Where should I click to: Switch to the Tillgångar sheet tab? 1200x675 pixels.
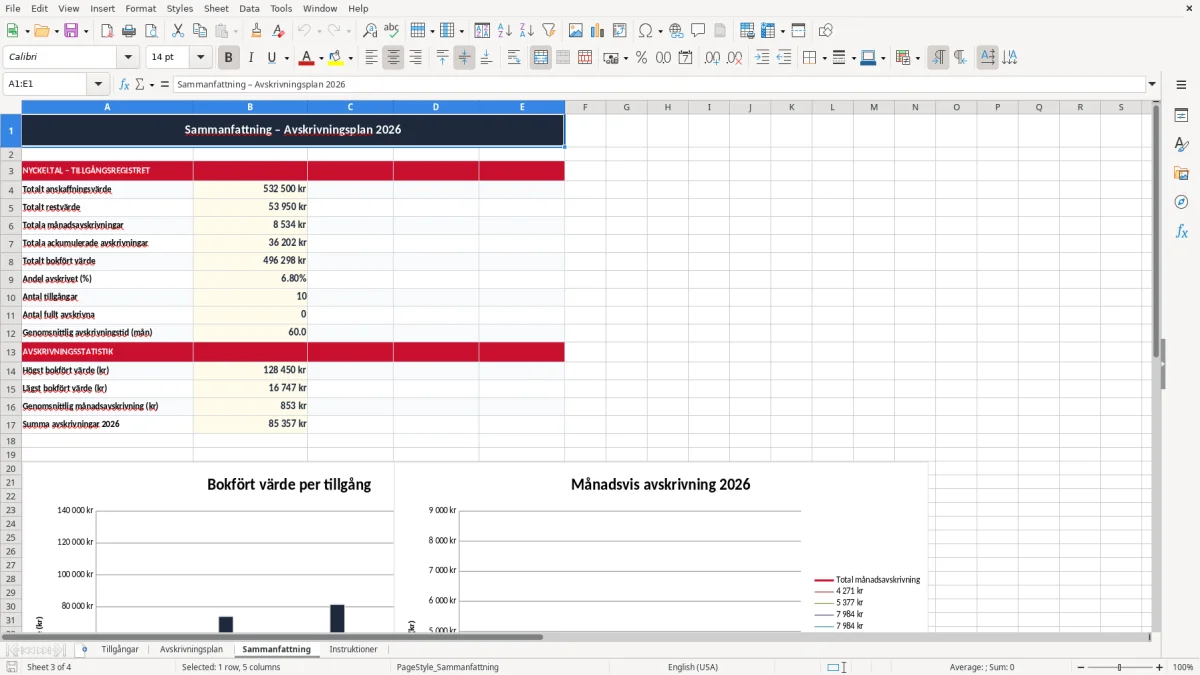click(120, 649)
